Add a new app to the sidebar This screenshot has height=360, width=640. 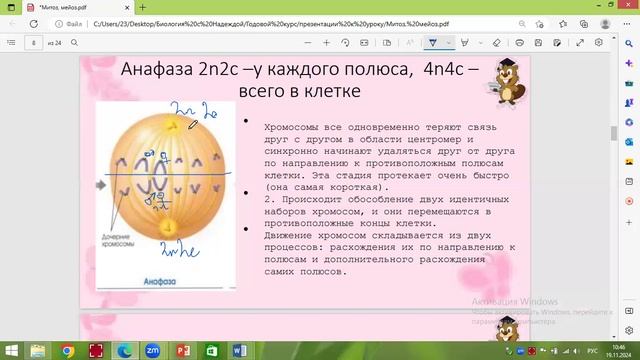[x=629, y=222]
